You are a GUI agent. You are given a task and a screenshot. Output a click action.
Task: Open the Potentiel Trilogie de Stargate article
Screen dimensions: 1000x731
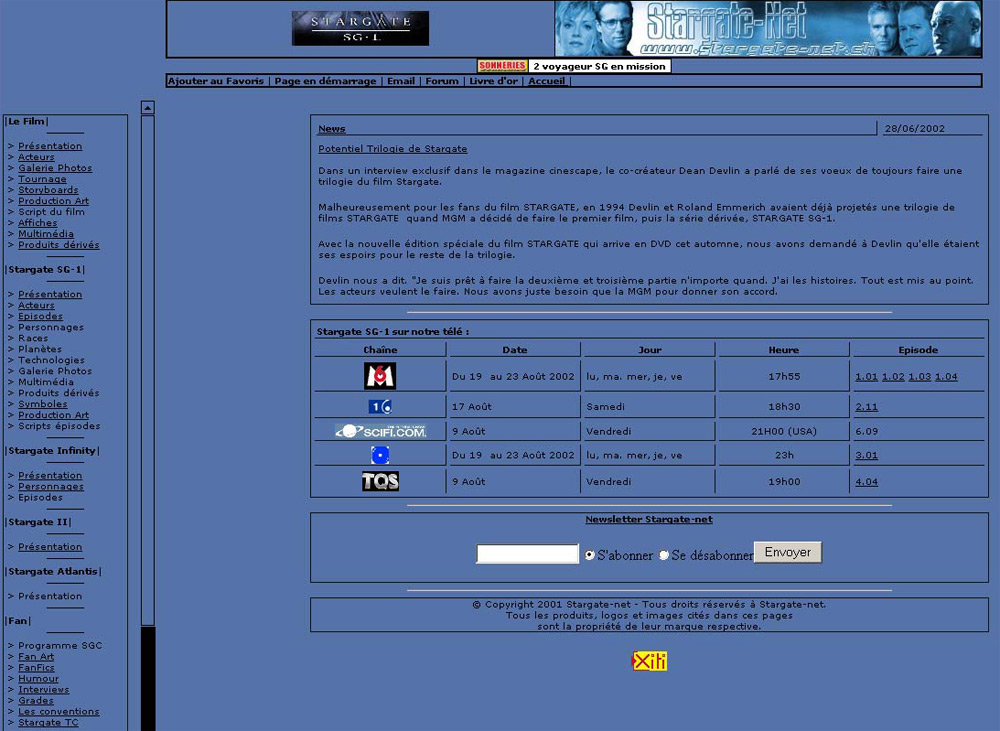[x=393, y=149]
